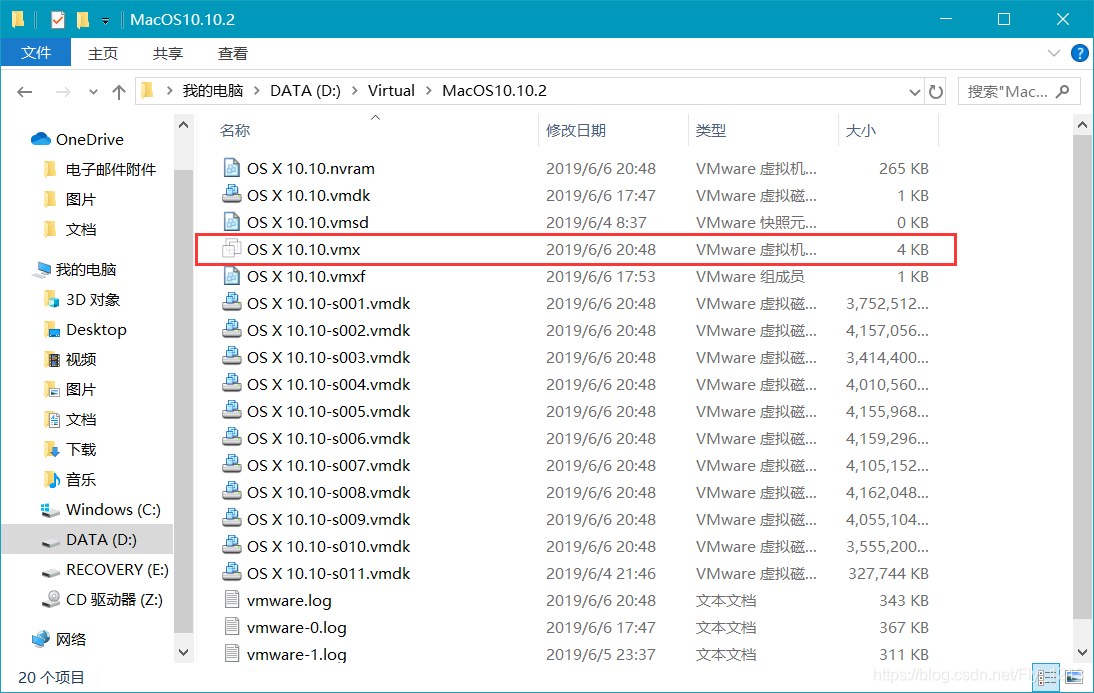This screenshot has height=693, width=1094.
Task: Expand the ribbon with the chevron
Action: [x=1054, y=53]
